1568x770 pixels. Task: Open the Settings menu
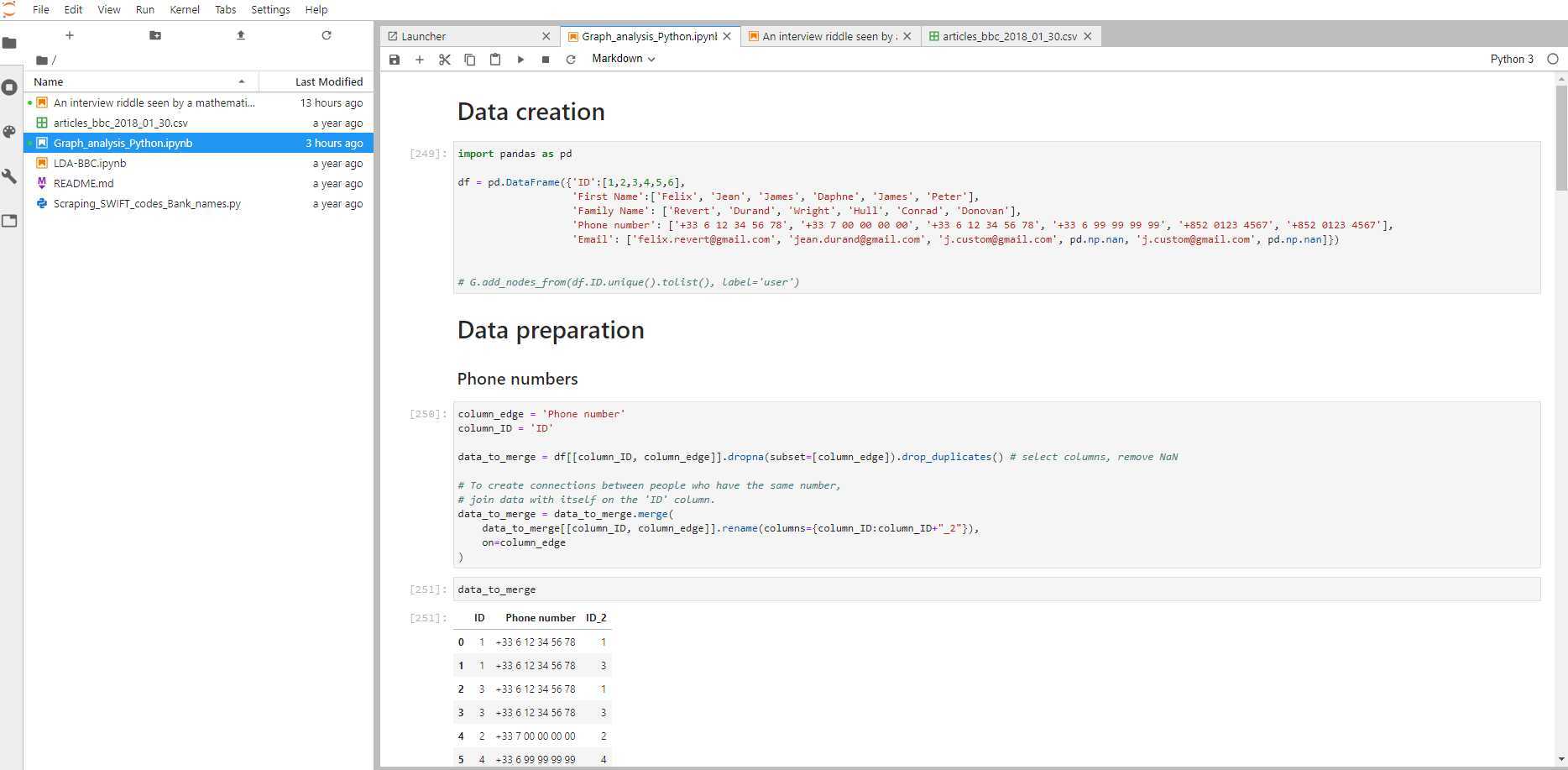270,9
